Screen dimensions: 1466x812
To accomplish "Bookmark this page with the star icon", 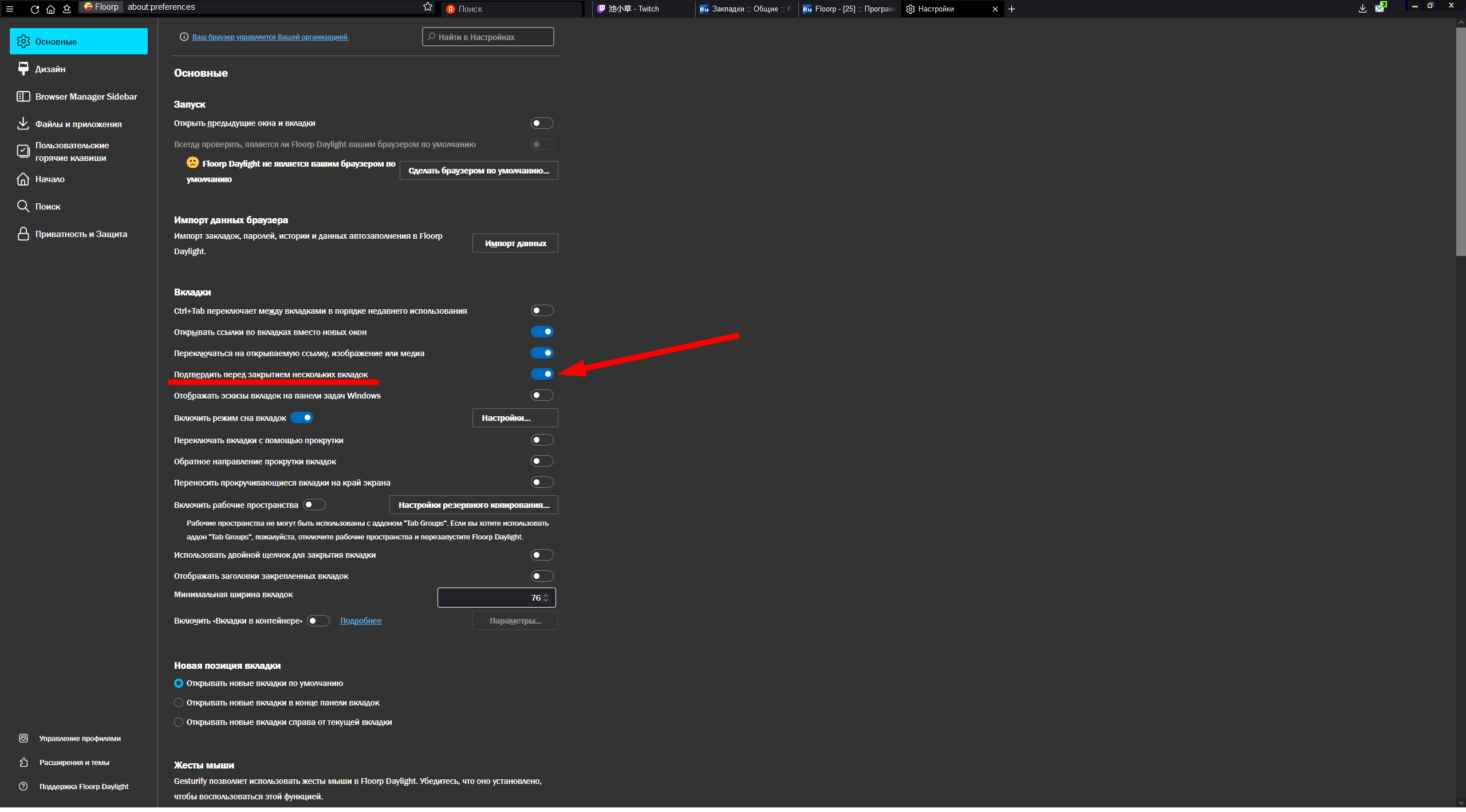I will coord(427,7).
